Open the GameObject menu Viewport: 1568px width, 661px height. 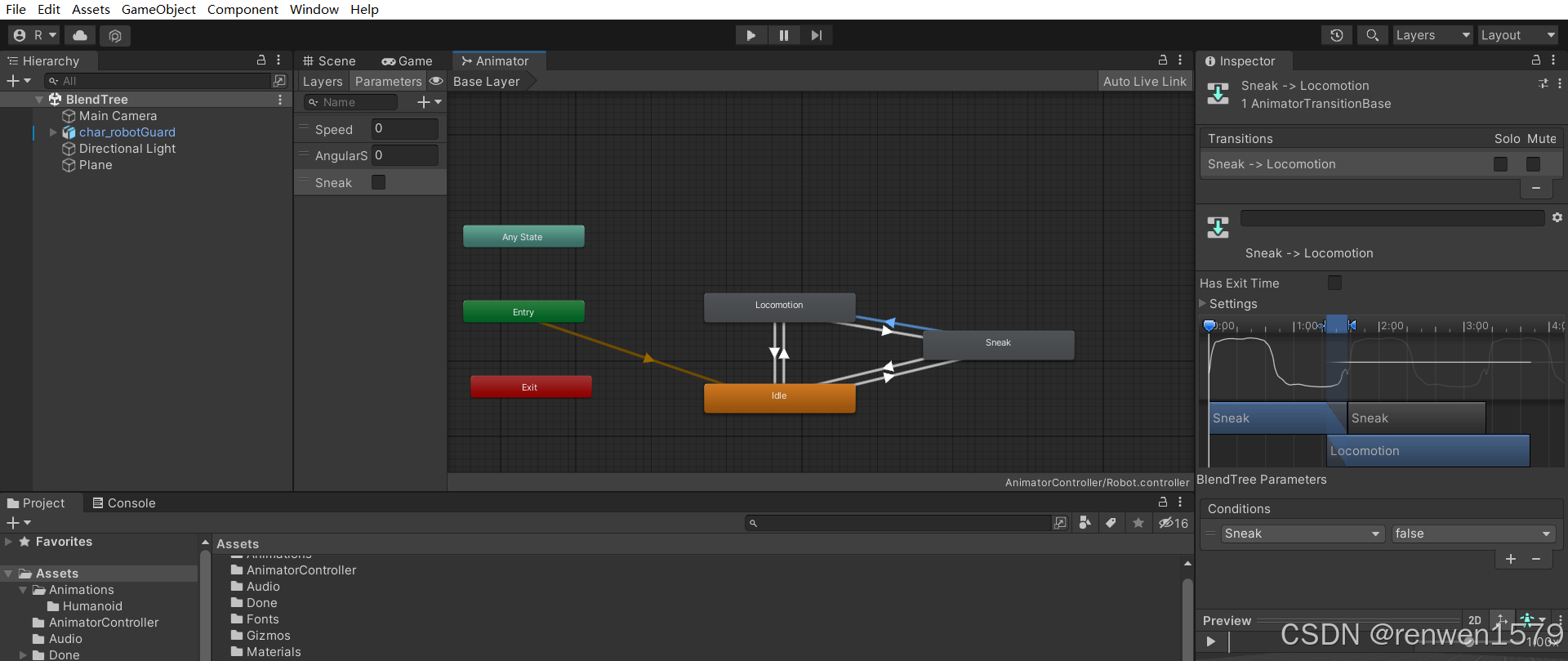[158, 9]
